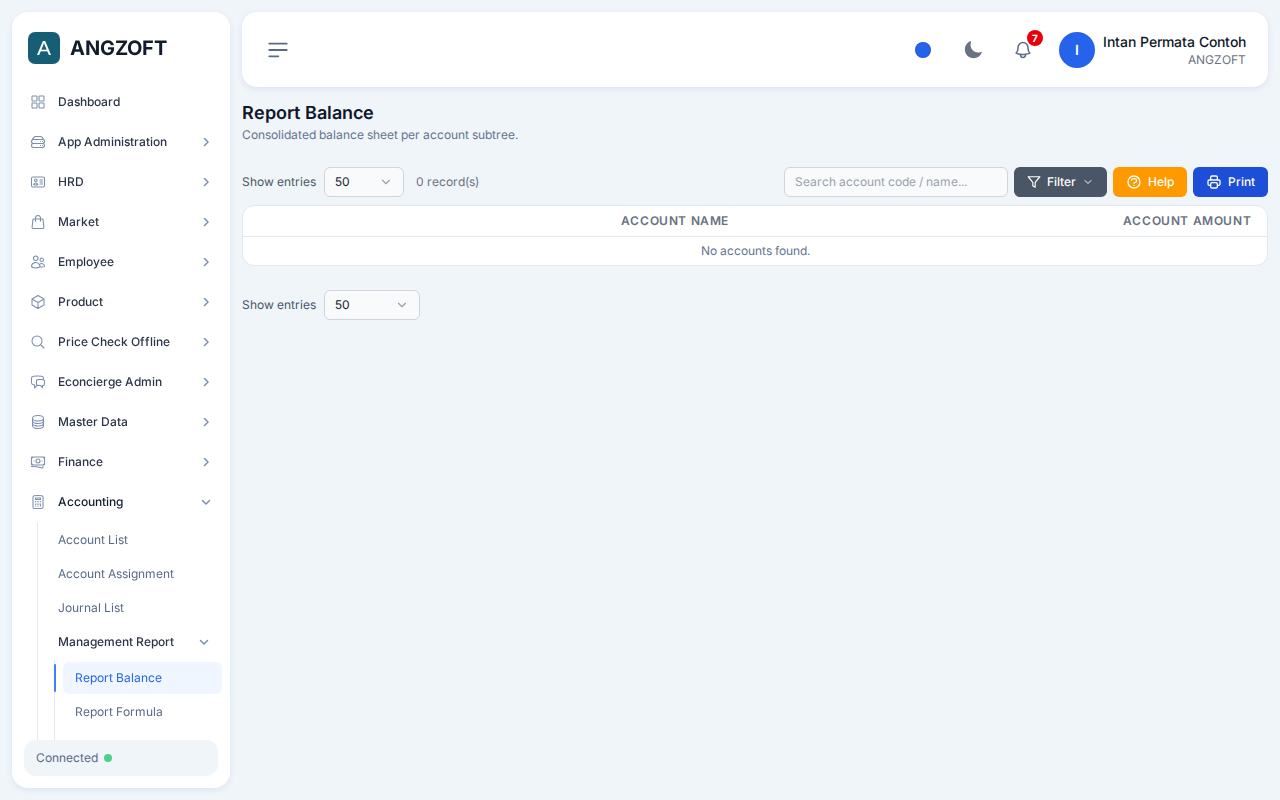Click the Market bag icon

[x=38, y=222]
